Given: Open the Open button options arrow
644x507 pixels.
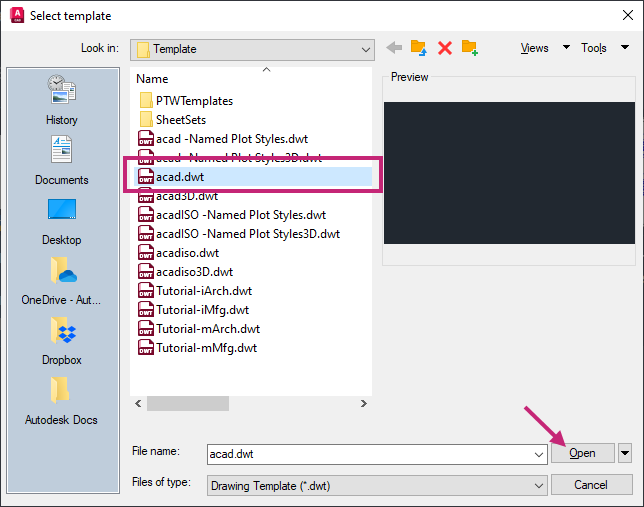Looking at the screenshot, I should coord(625,453).
